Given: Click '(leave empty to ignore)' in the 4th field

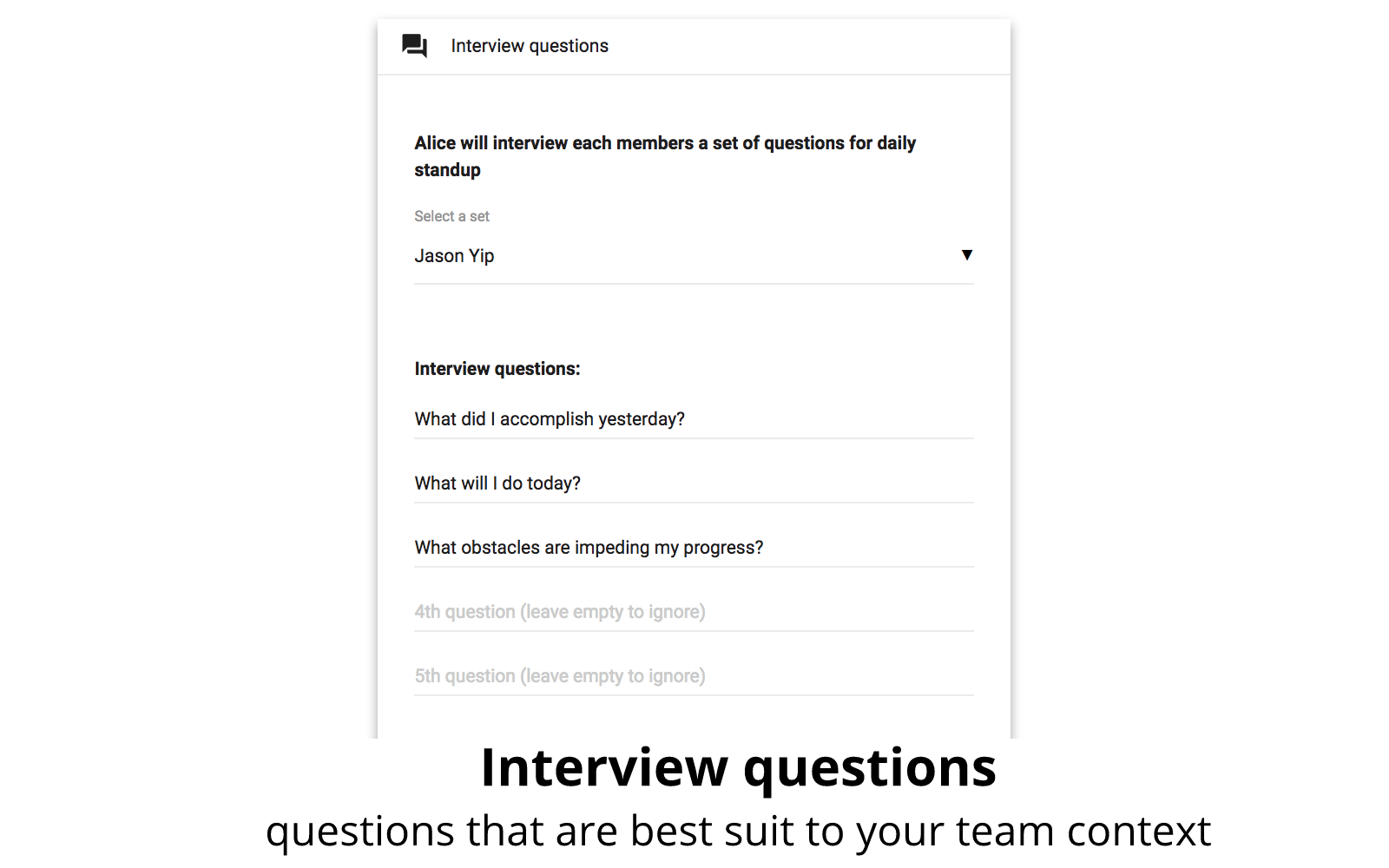Looking at the screenshot, I should pyautogui.click(x=612, y=612).
